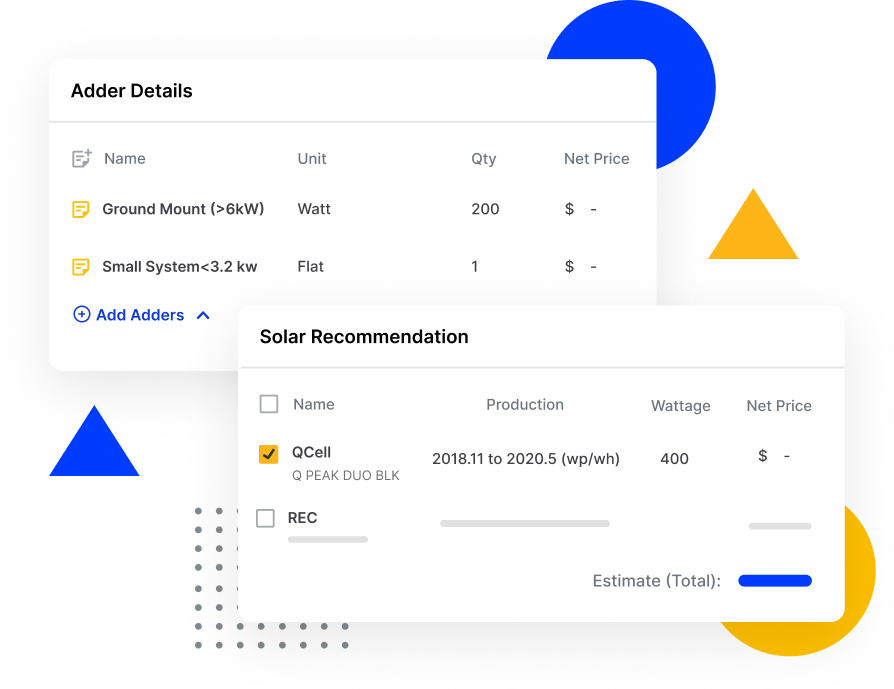Click the REC product name
894x689 pixels.
302,518
